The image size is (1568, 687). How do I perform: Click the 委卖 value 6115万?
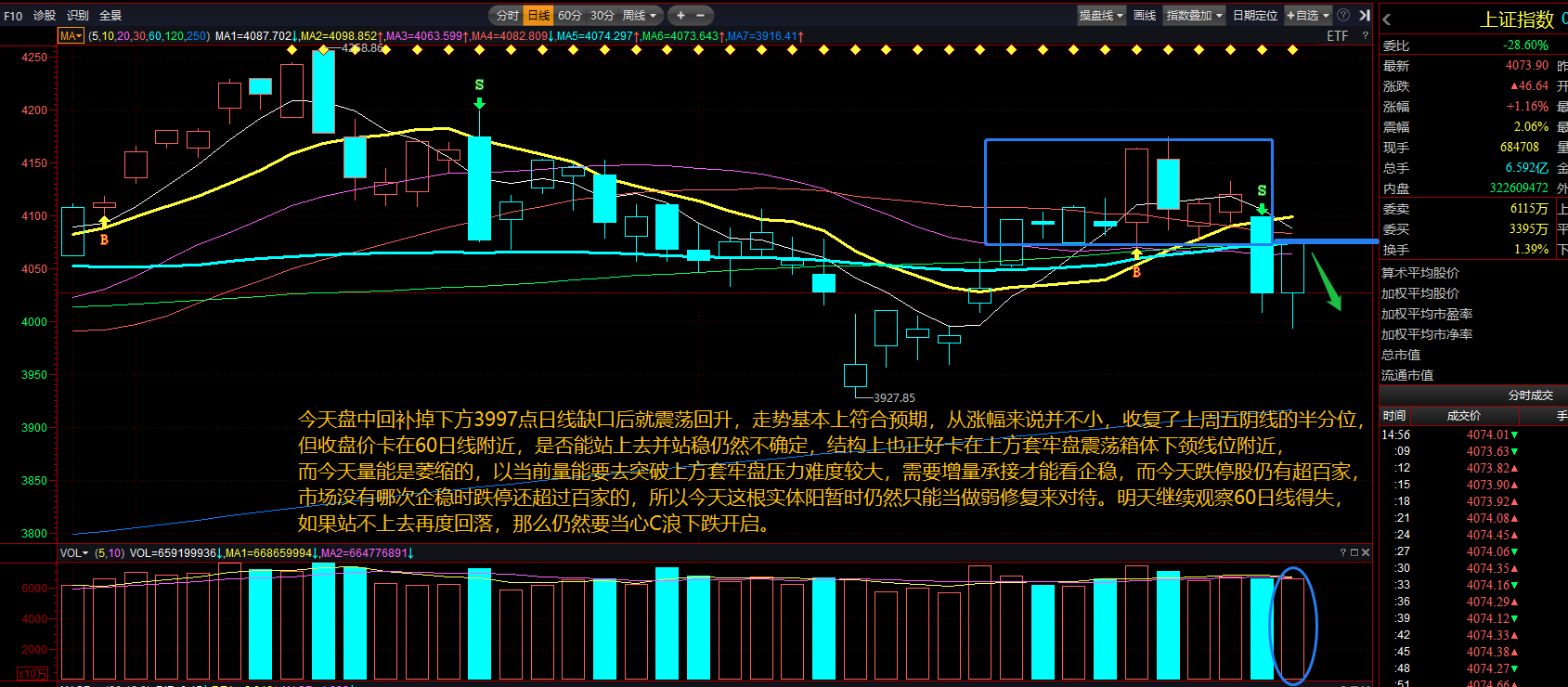(1529, 209)
